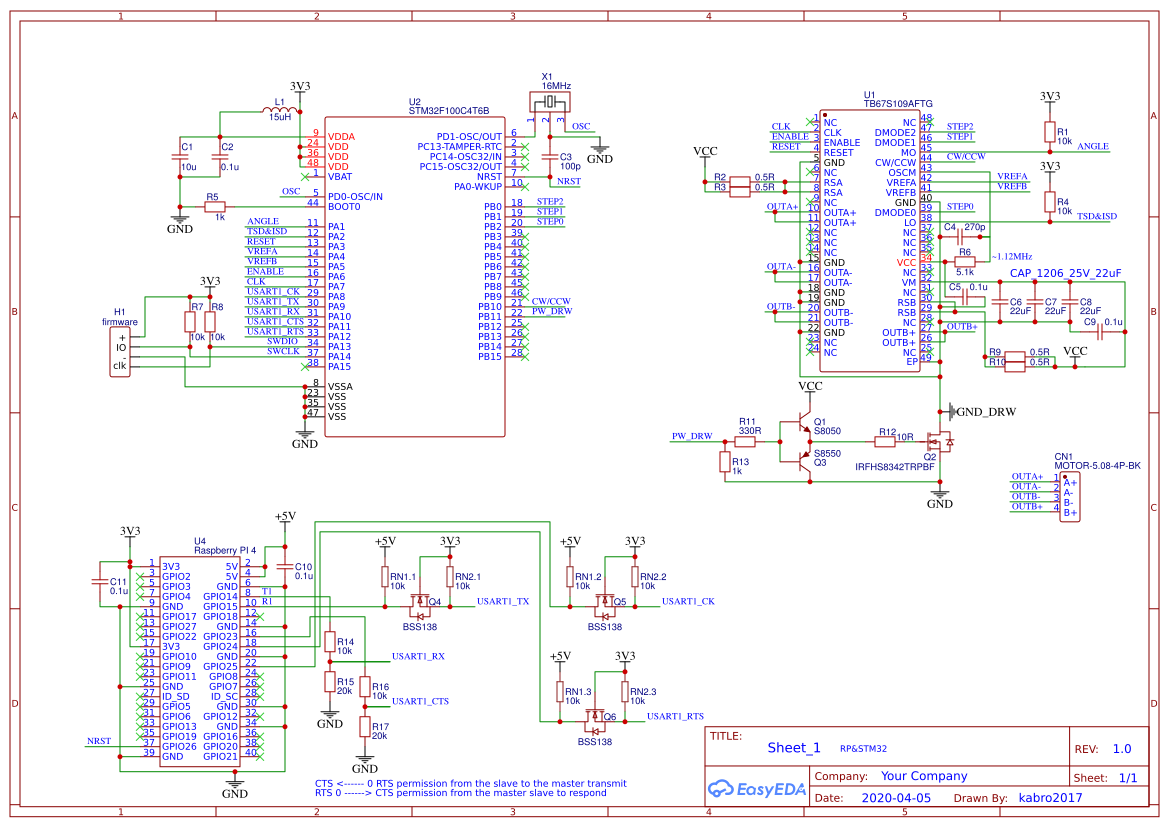Click the 2020-04-05 date field
The height and width of the screenshot is (827, 1169).
(894, 798)
